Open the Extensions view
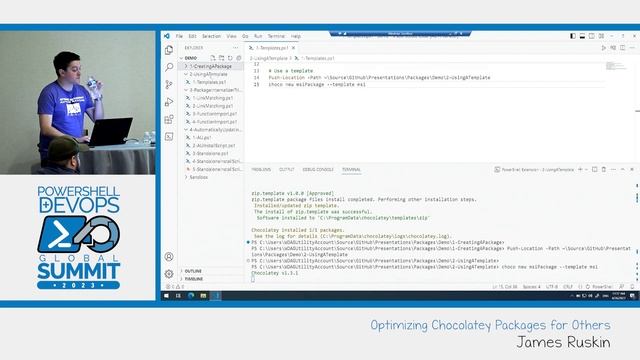This screenshot has height=360, width=640. [169, 119]
